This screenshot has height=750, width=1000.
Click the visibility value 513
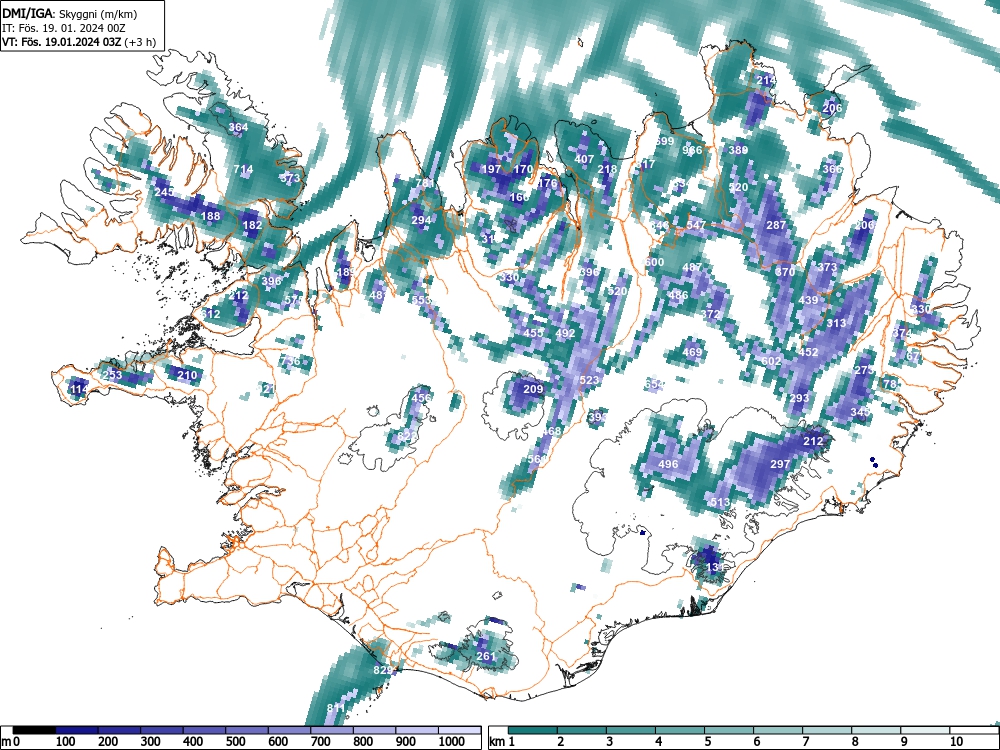(x=719, y=502)
